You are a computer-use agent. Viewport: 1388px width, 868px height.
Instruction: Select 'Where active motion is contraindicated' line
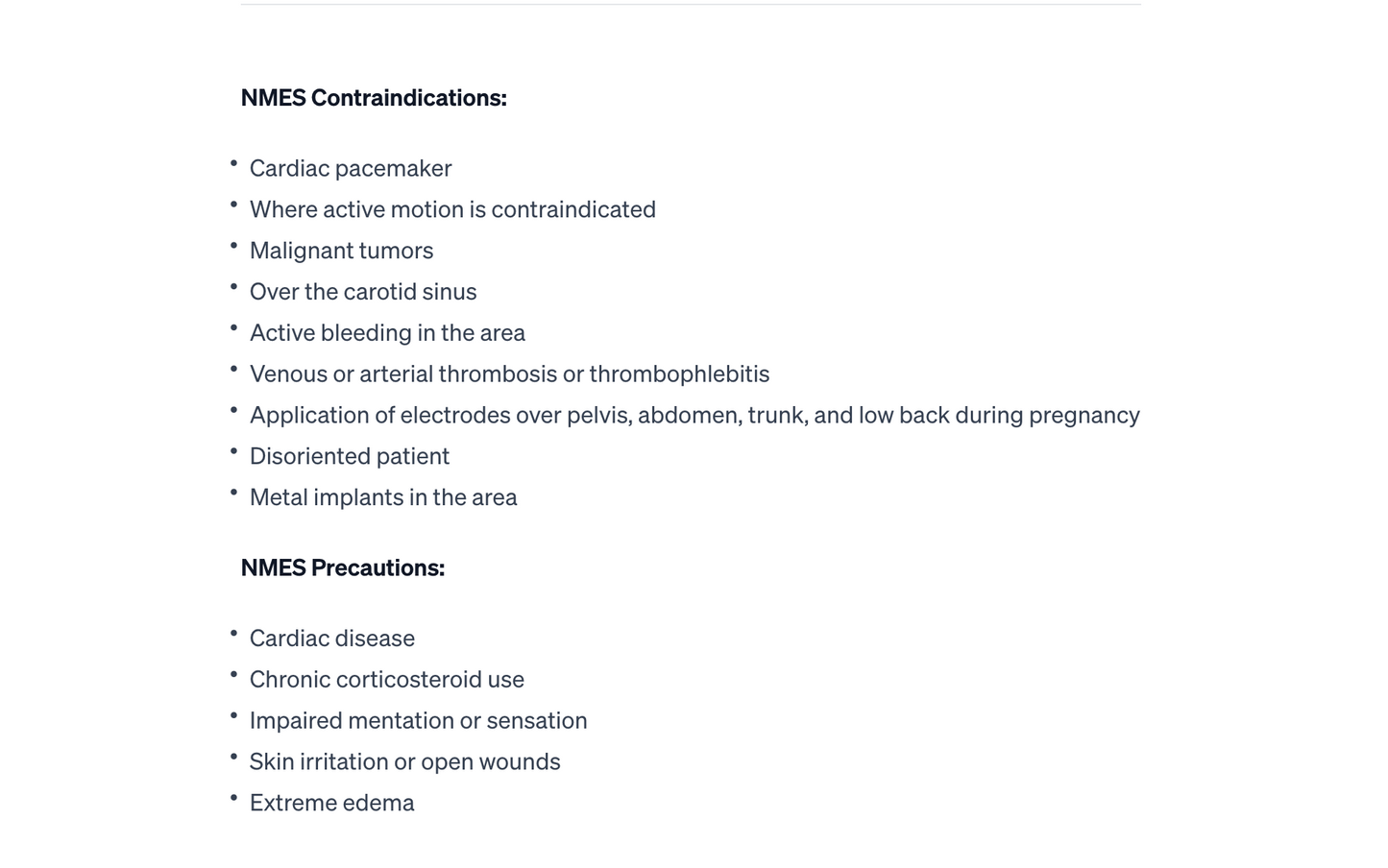click(452, 210)
